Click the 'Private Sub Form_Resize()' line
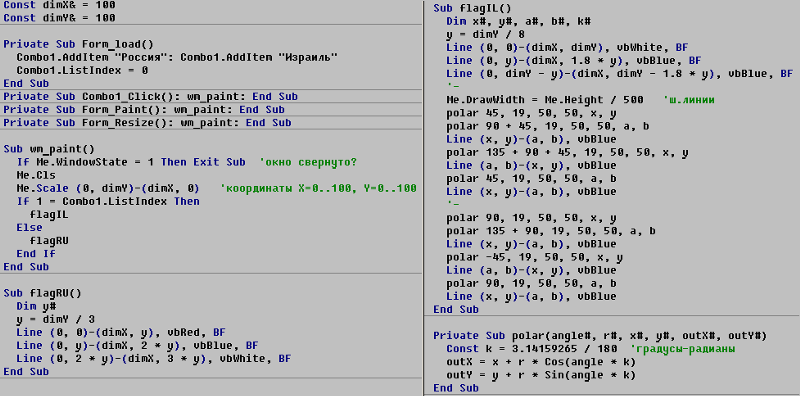The width and height of the screenshot is (800, 396). pos(147,122)
